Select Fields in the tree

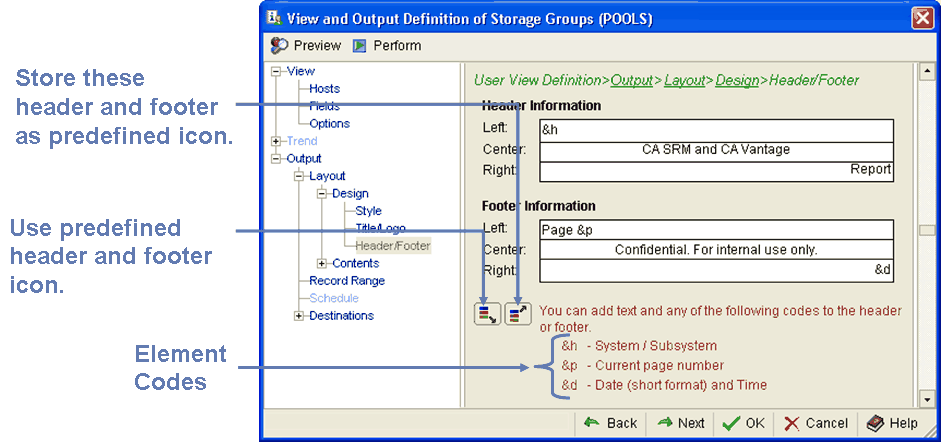(325, 106)
